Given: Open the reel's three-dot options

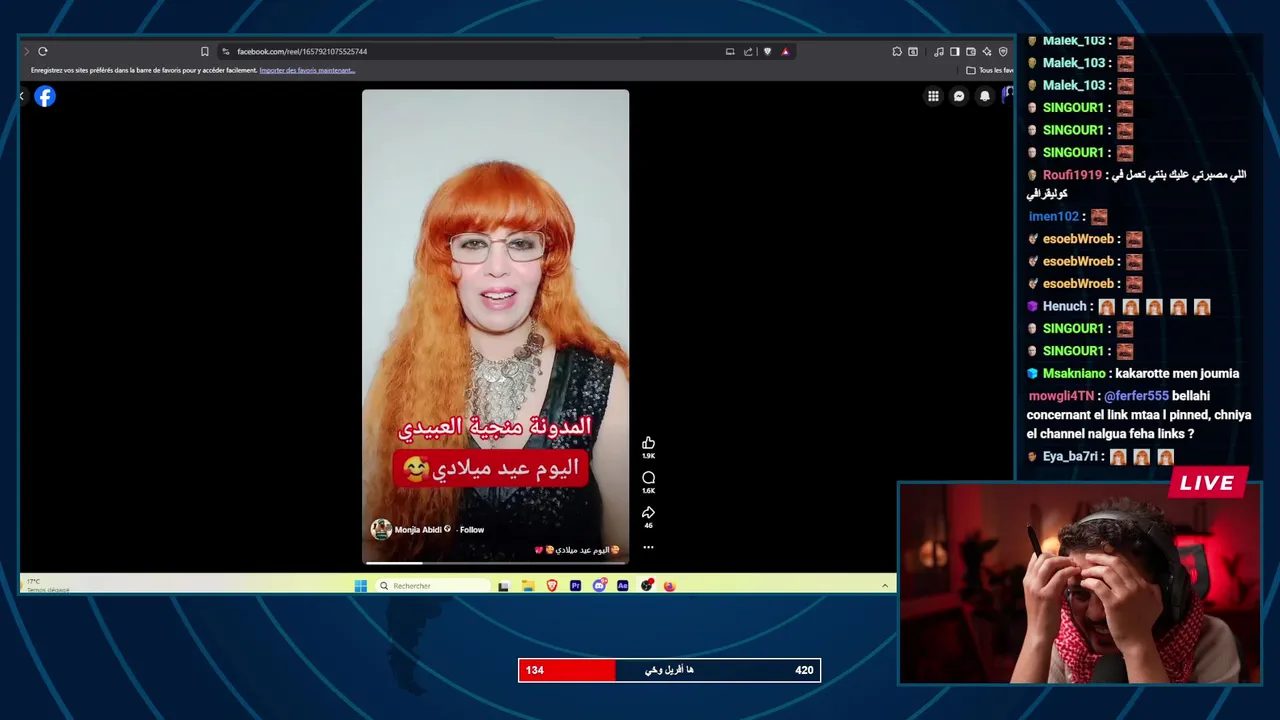Looking at the screenshot, I should click(x=648, y=547).
